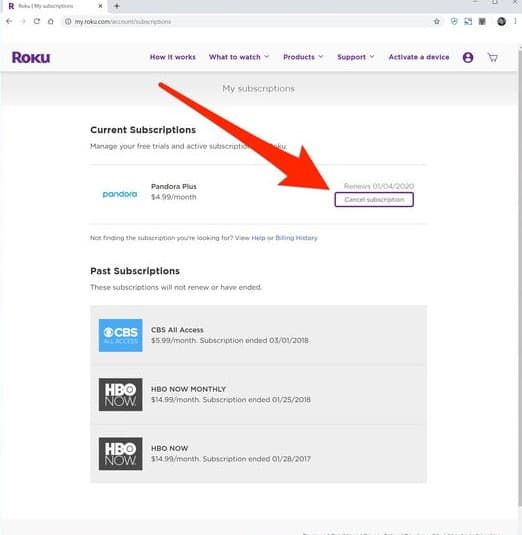This screenshot has height=535, width=522.
Task: Click the My subscriptions page title
Action: [x=258, y=89]
